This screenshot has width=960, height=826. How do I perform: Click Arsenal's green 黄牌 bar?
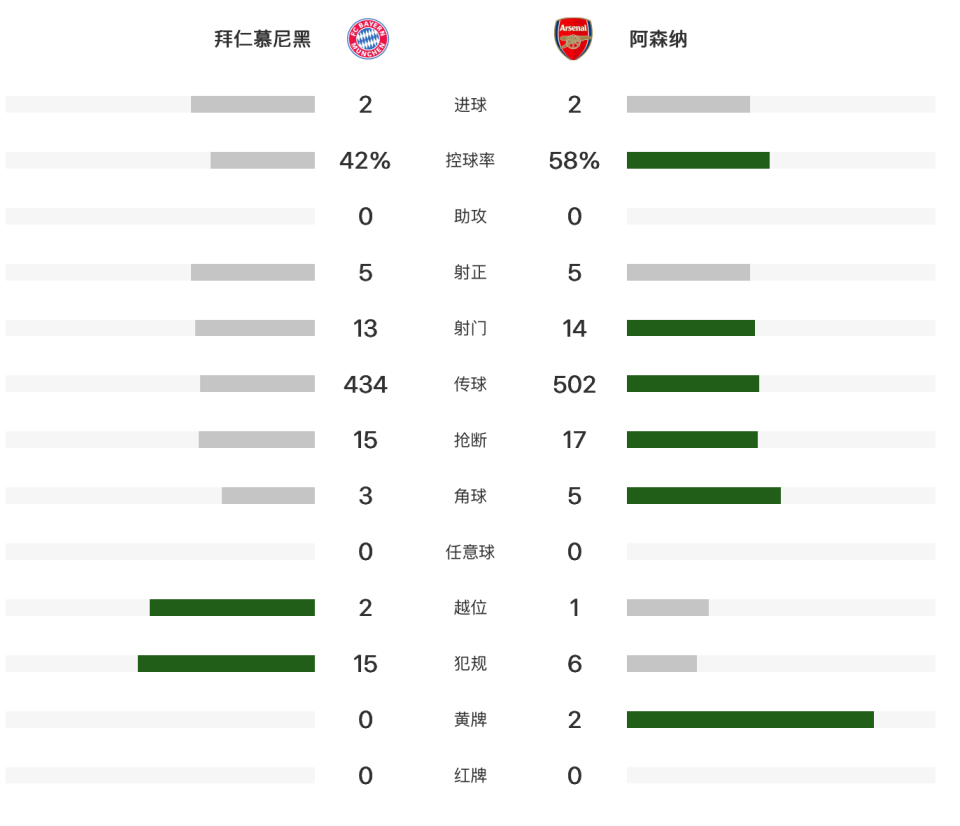pyautogui.click(x=750, y=719)
